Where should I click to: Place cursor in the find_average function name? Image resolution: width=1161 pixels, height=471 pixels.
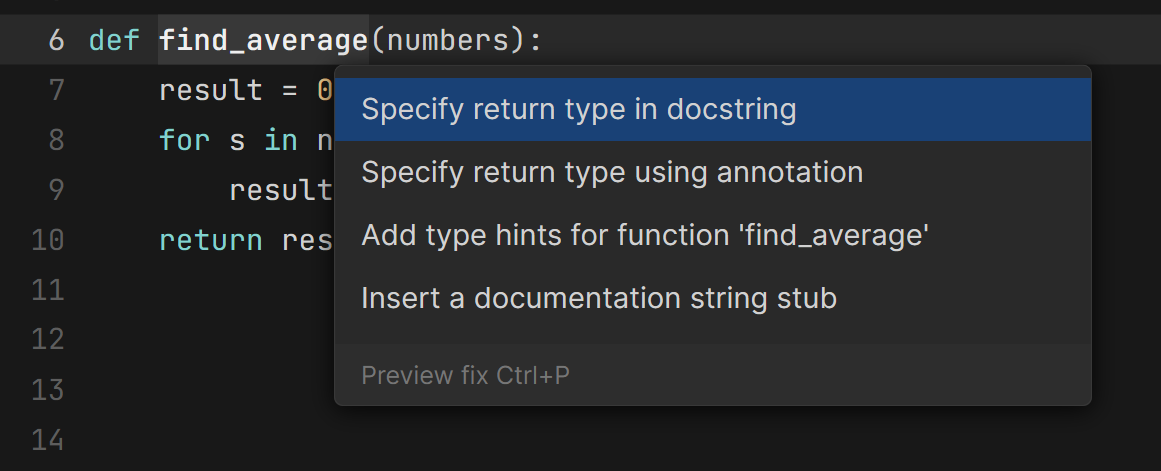point(263,41)
